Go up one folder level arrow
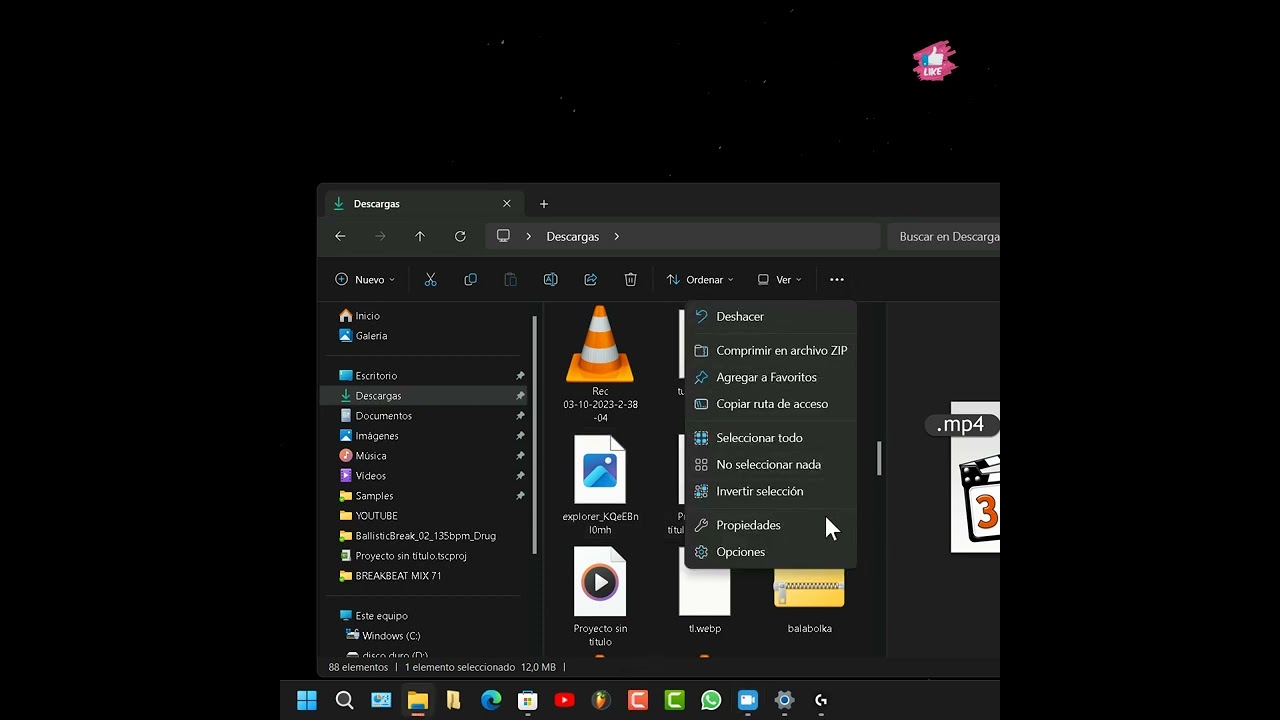The height and width of the screenshot is (720, 1280). tap(420, 236)
